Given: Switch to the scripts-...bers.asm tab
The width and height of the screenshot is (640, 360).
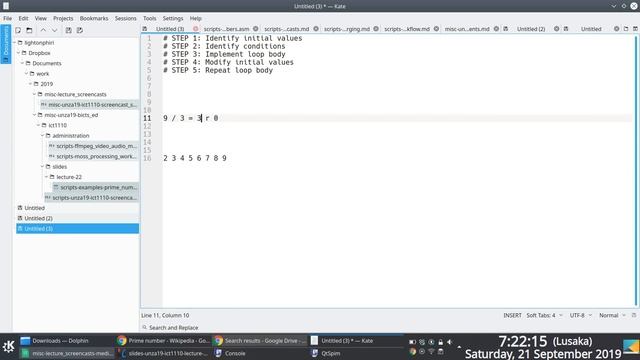Looking at the screenshot, I should (x=226, y=29).
